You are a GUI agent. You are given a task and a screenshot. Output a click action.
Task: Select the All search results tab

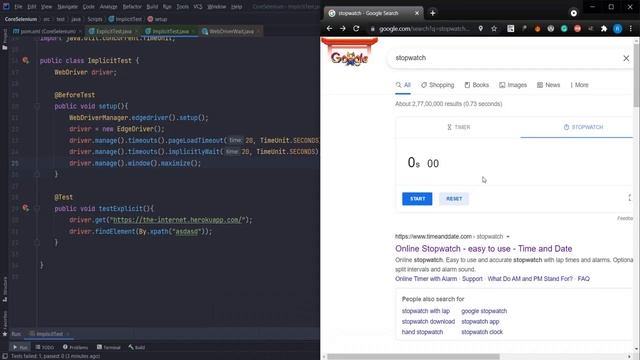403,85
